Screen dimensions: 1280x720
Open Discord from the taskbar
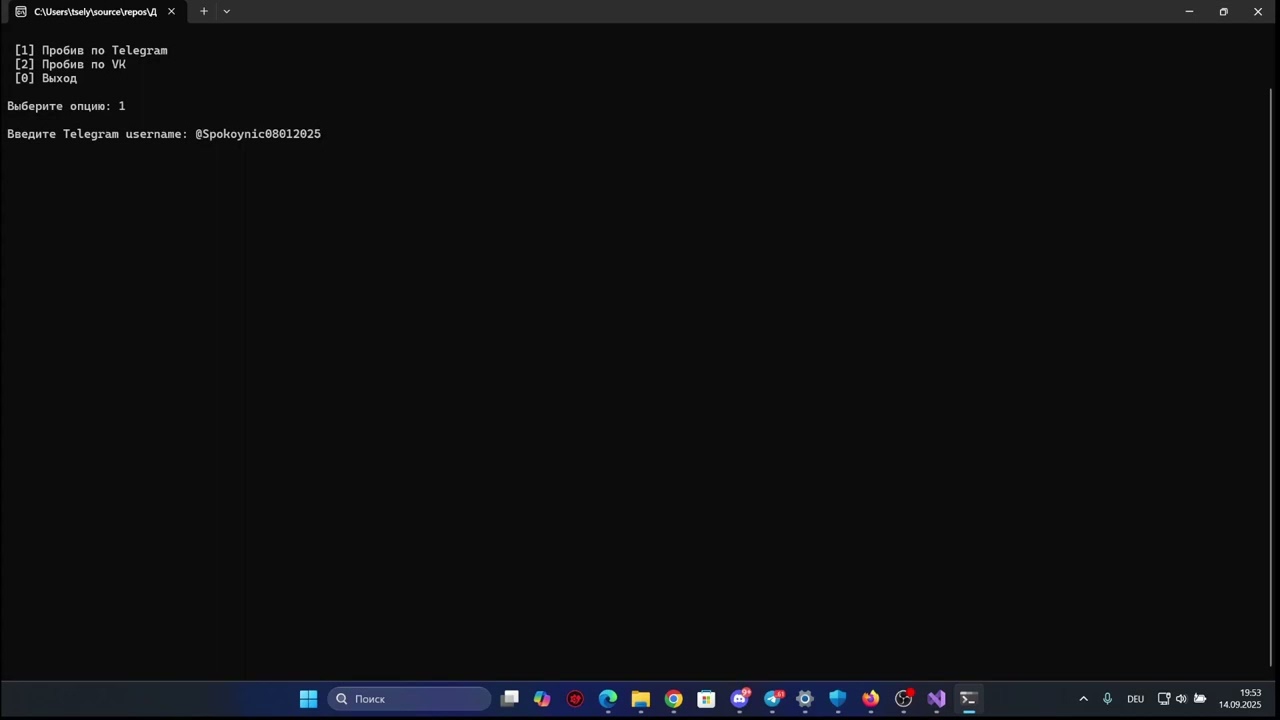point(740,699)
